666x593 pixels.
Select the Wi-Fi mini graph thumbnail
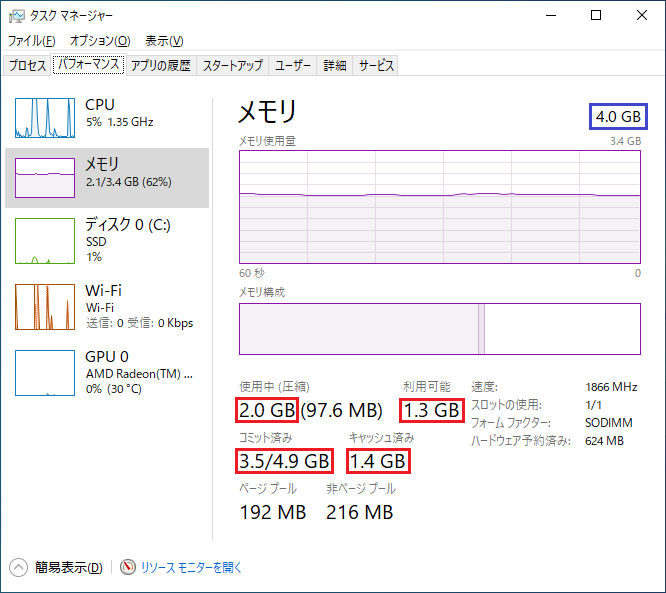click(x=45, y=307)
